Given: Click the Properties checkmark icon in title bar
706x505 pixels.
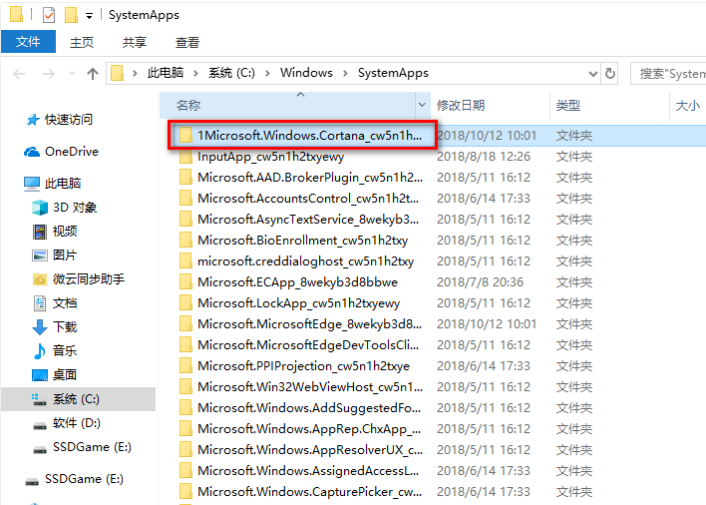Looking at the screenshot, I should coord(49,15).
